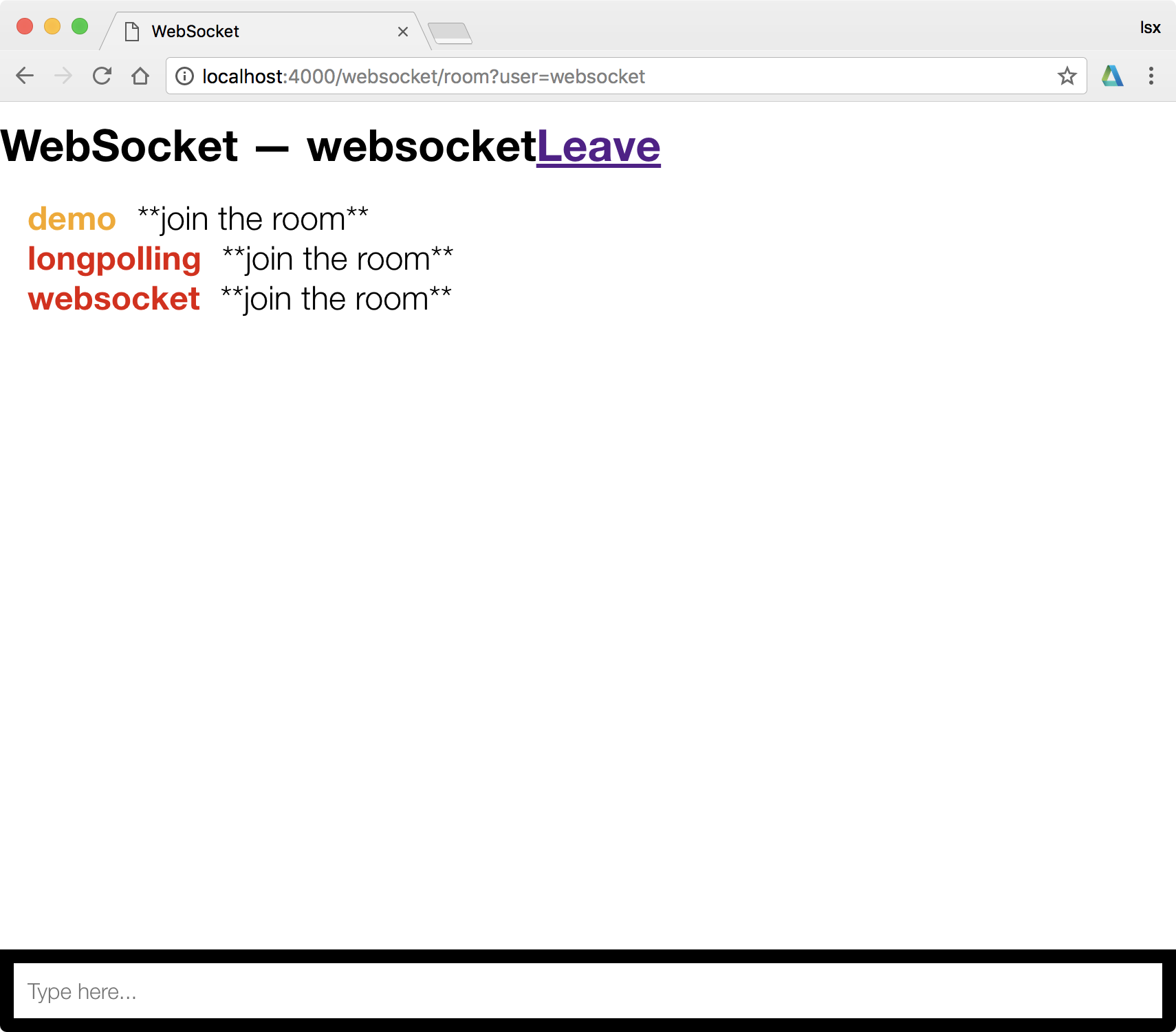Click the lsx profile label

pyautogui.click(x=1150, y=28)
